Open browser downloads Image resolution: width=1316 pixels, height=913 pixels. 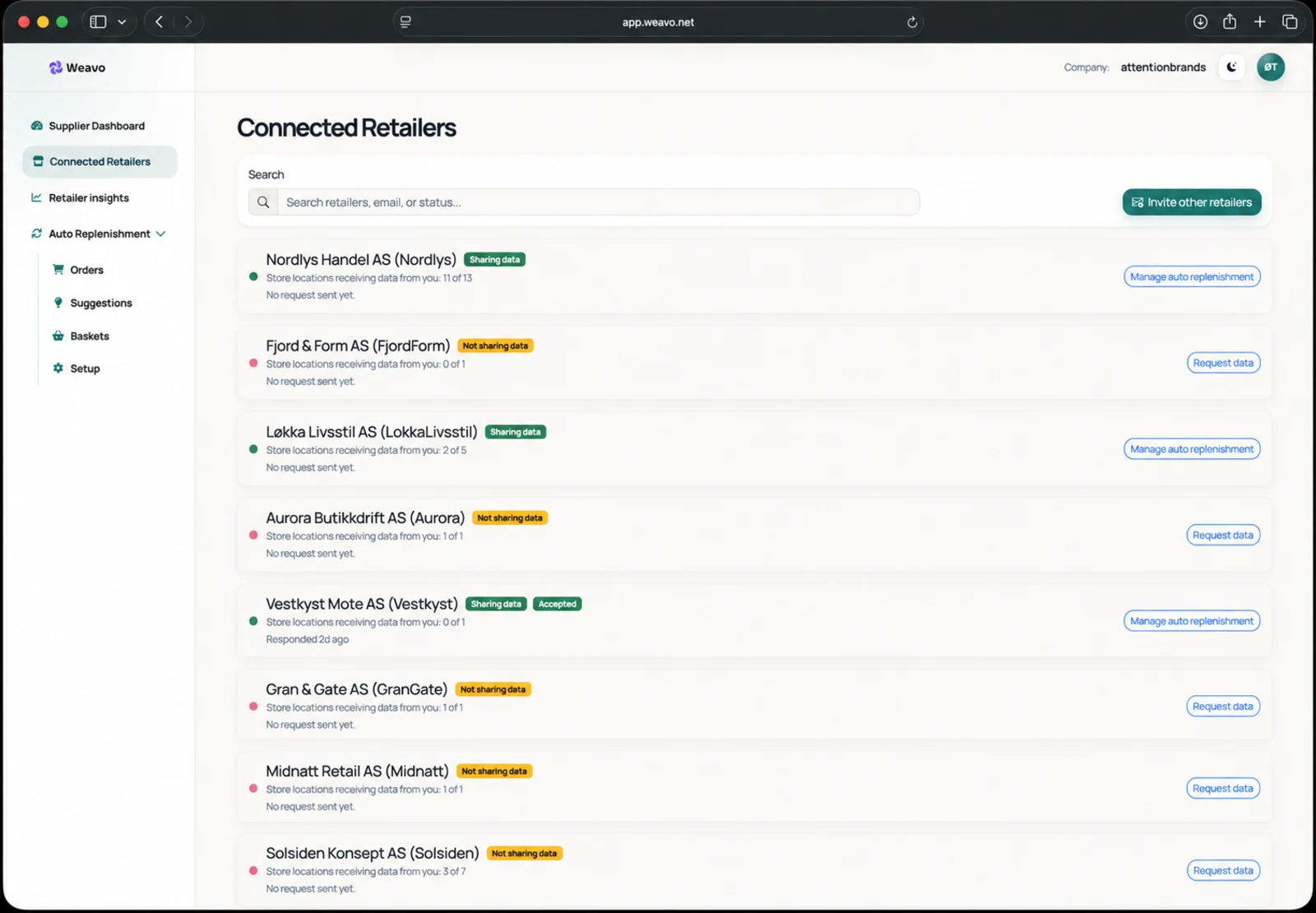pyautogui.click(x=1200, y=22)
